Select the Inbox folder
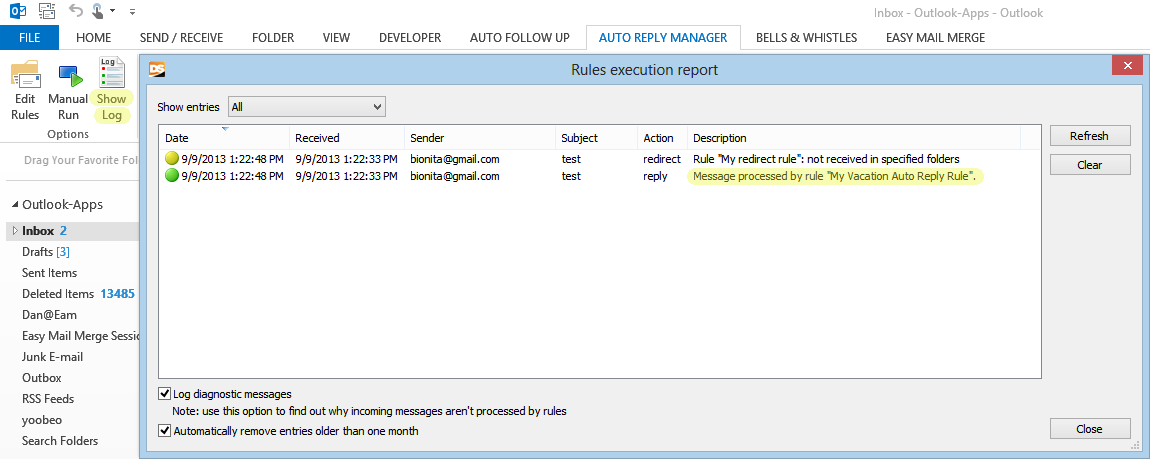This screenshot has height=459, width=1150. 72,231
